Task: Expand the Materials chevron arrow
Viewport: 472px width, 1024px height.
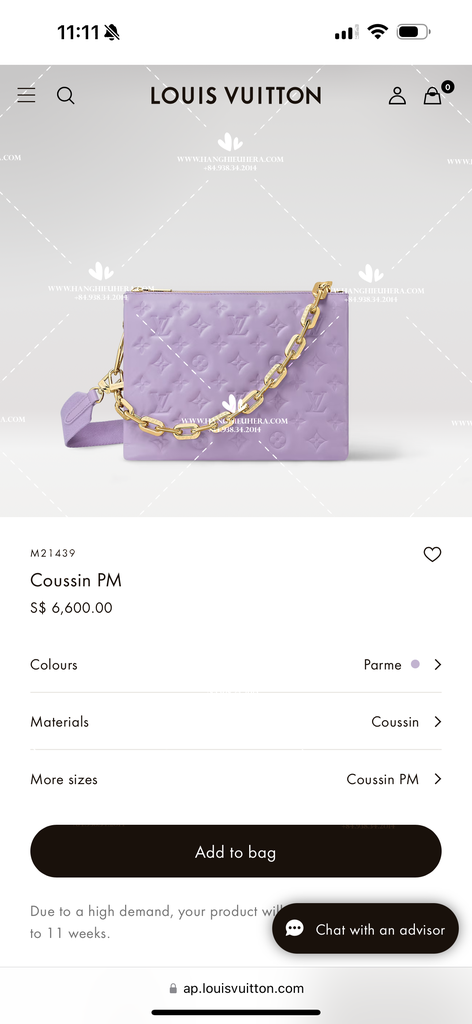Action: pos(437,722)
